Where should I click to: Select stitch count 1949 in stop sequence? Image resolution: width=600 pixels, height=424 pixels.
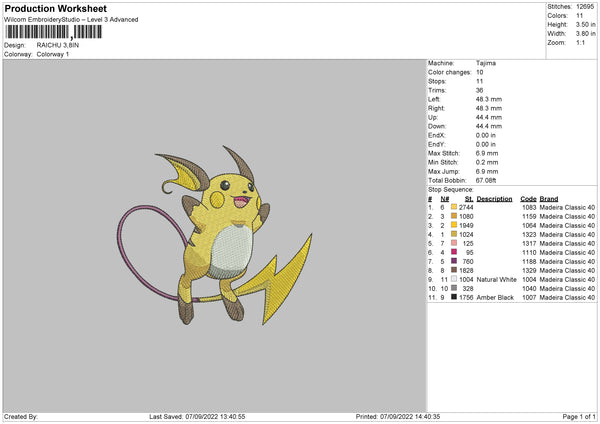(466, 225)
